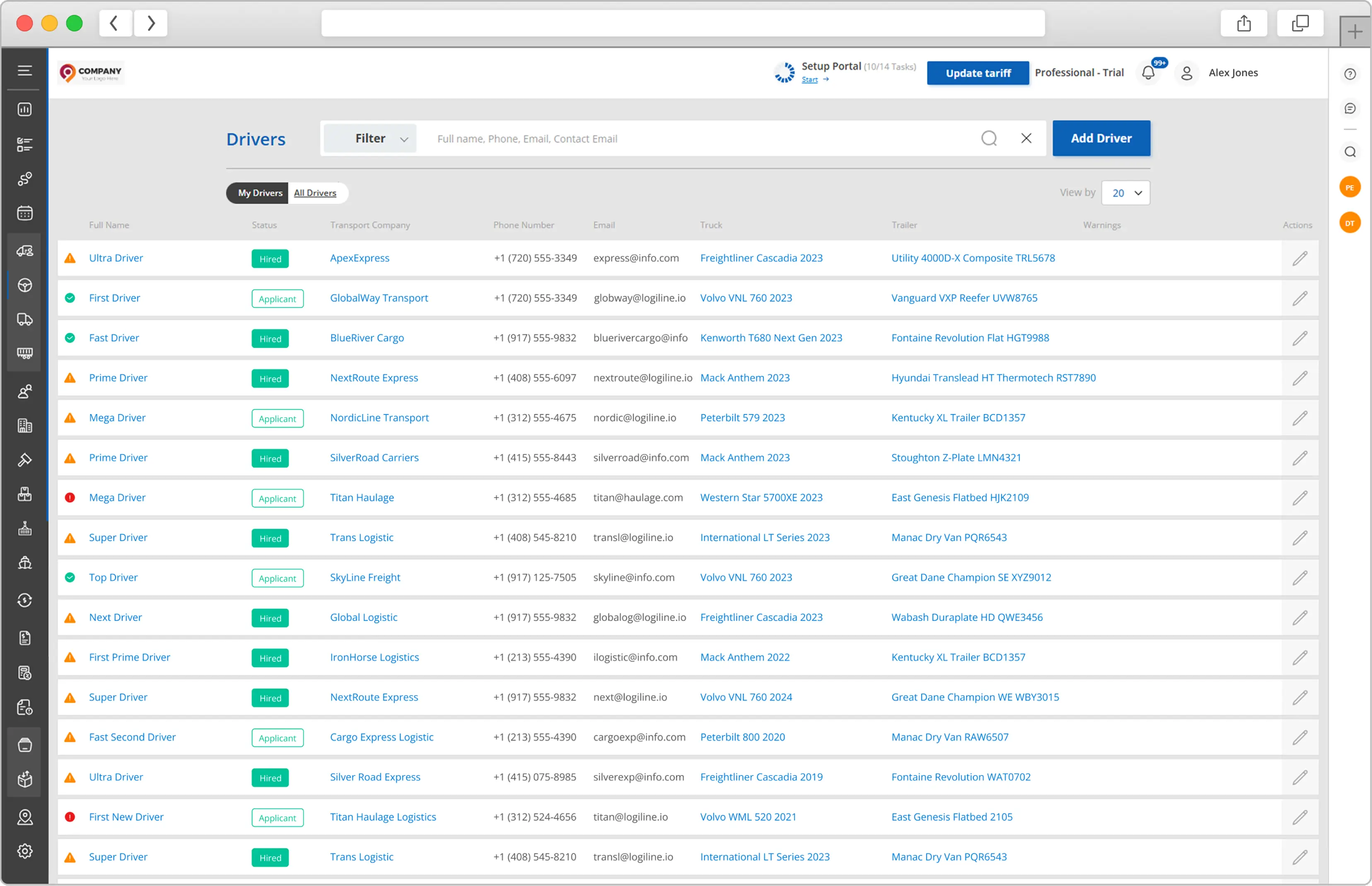This screenshot has height=886, width=1372.
Task: Click the Setup Portal progress ring
Action: click(x=784, y=72)
